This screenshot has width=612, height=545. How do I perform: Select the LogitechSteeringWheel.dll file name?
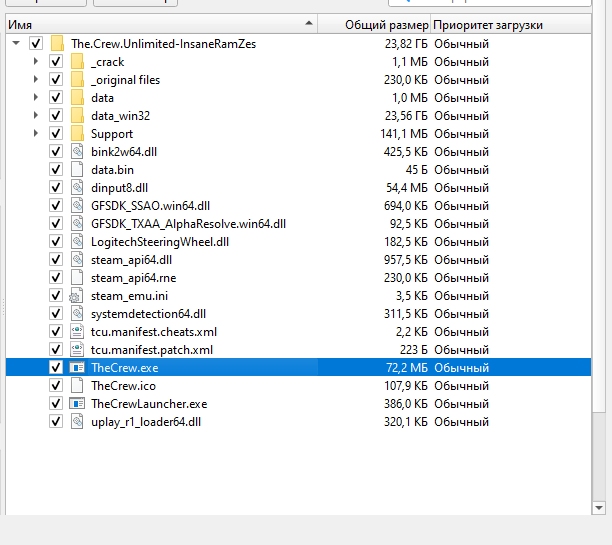click(x=160, y=242)
